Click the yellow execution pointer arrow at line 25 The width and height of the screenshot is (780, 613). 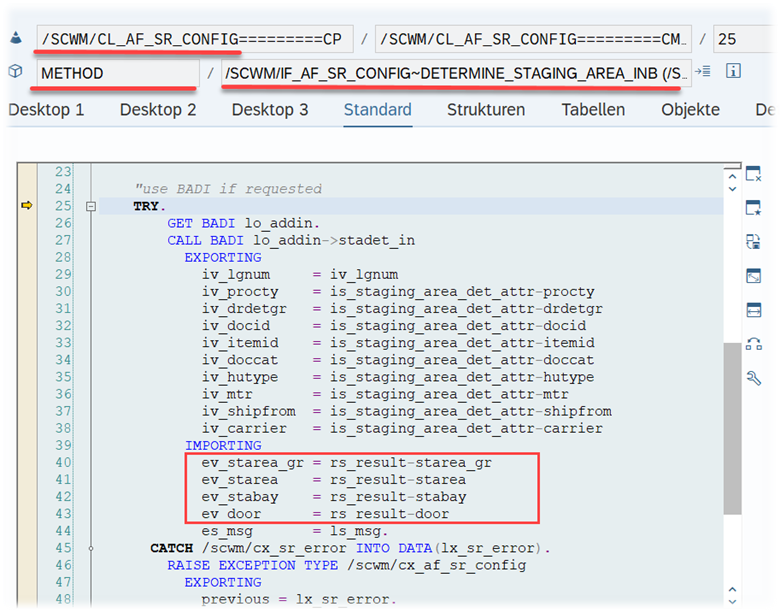point(27,205)
